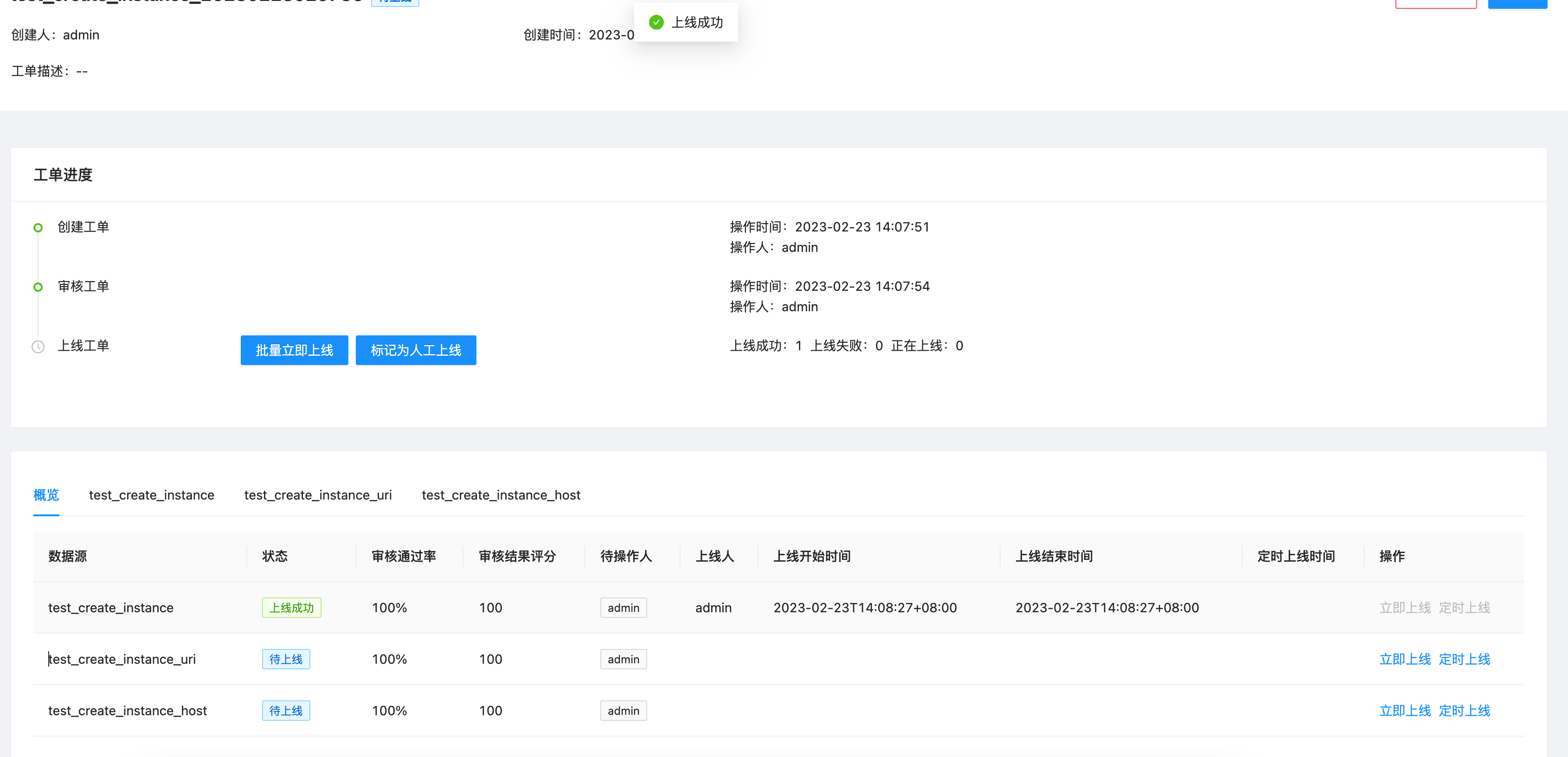Switch to the test_create_instance tab
Screen dimensions: 1568x757
(x=151, y=495)
